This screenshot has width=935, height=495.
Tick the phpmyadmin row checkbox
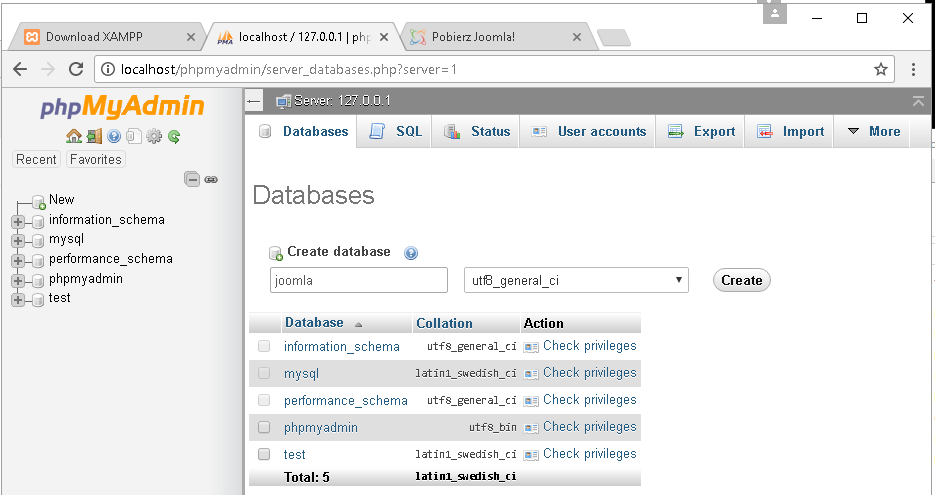click(264, 427)
